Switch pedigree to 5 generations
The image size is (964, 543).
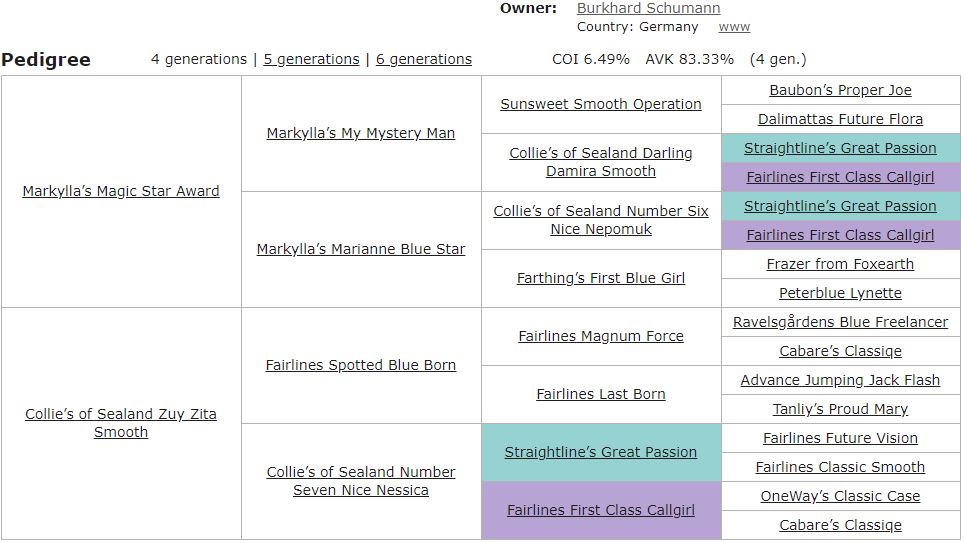[x=311, y=59]
